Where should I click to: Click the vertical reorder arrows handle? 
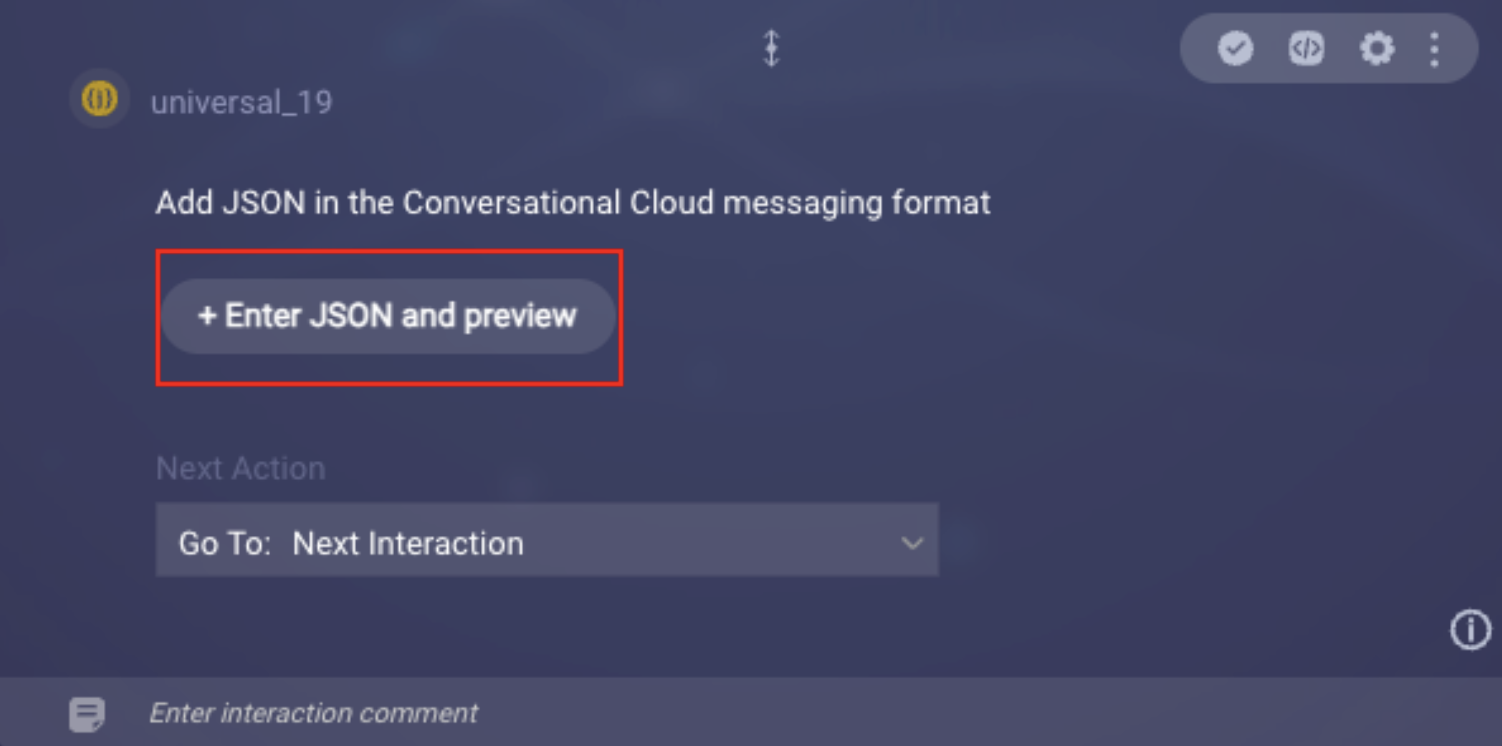[x=771, y=48]
